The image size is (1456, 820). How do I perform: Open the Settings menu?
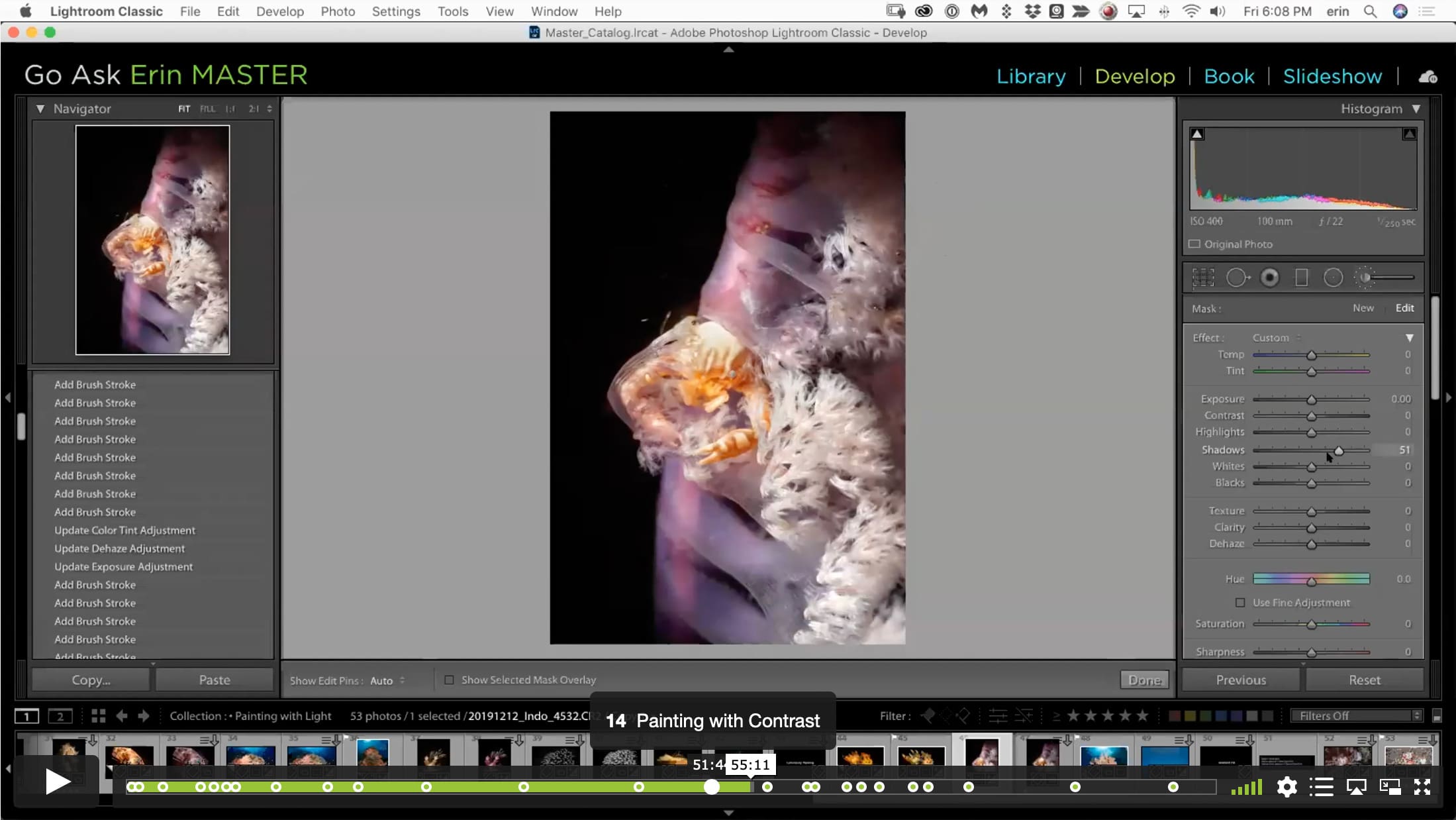click(396, 11)
